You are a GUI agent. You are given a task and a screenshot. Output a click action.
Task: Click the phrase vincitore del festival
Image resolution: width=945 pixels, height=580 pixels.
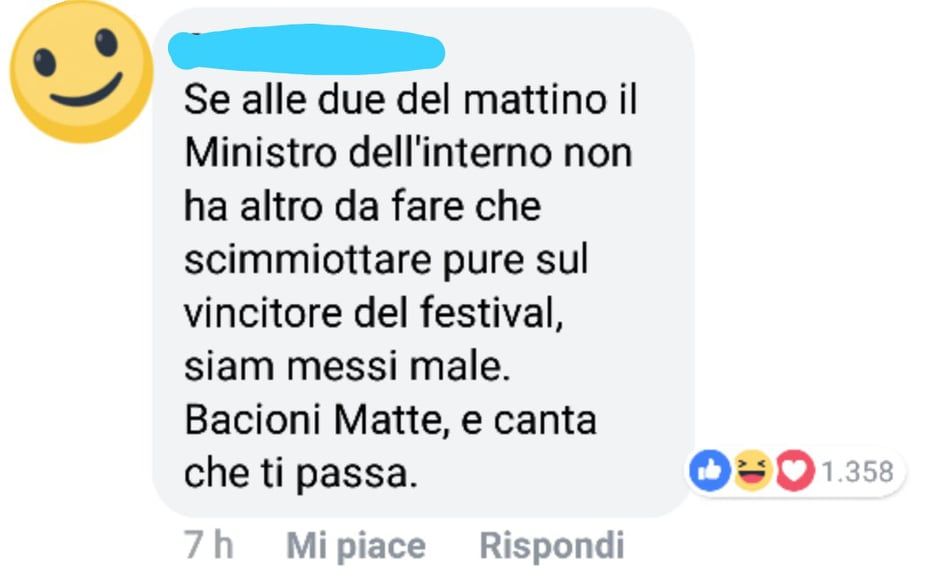click(x=374, y=314)
